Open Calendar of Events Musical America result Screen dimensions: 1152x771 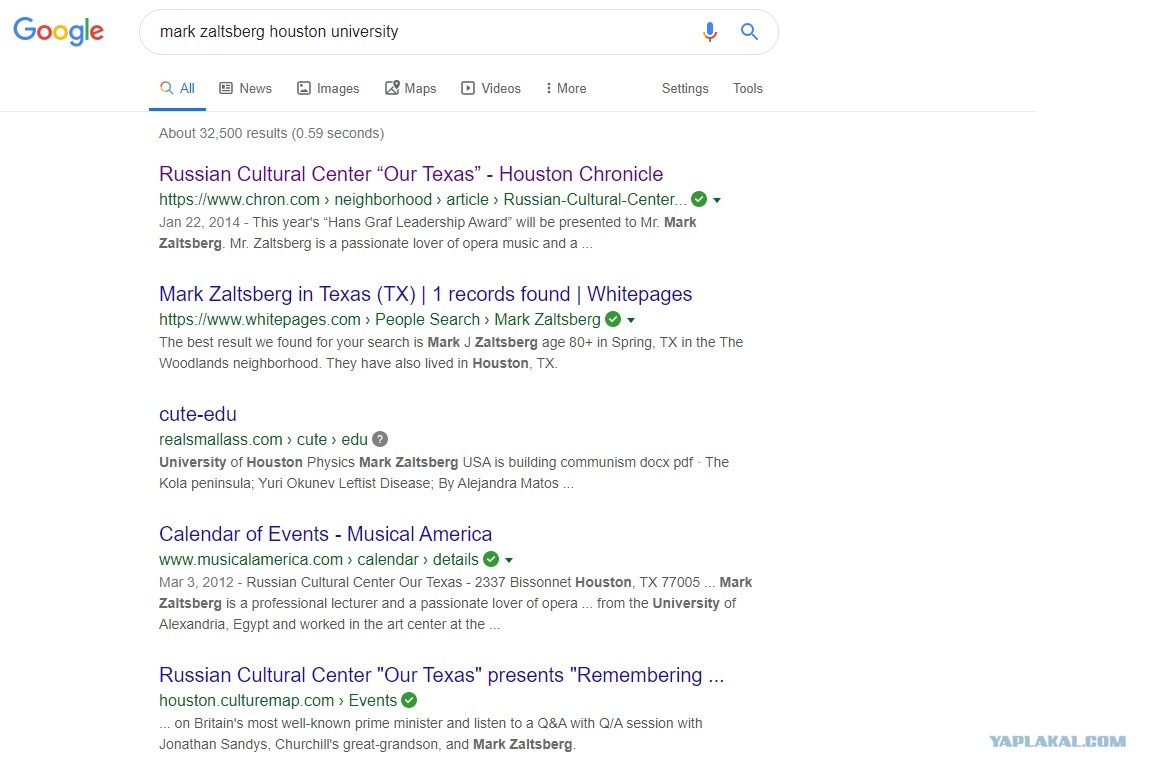[x=325, y=534]
